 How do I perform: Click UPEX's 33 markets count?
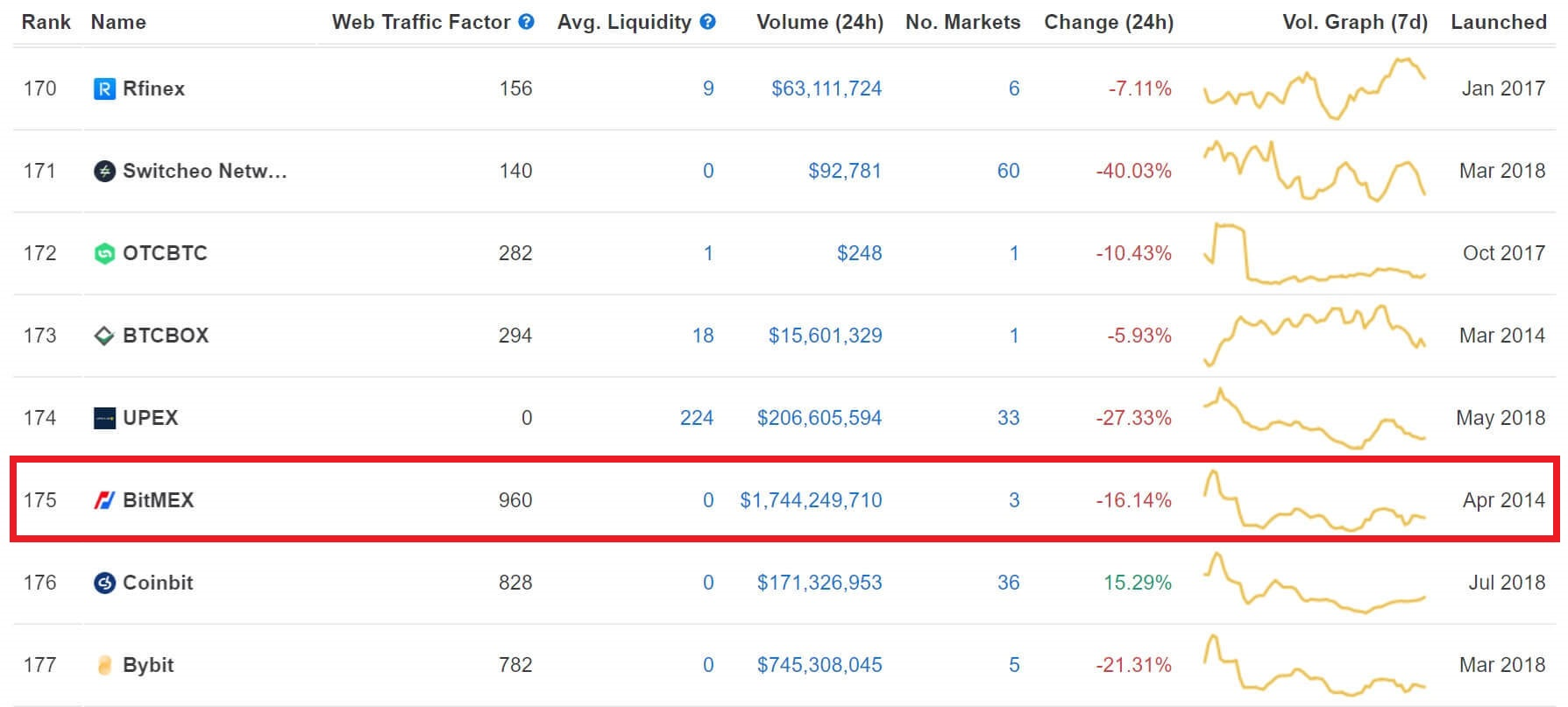[1008, 418]
